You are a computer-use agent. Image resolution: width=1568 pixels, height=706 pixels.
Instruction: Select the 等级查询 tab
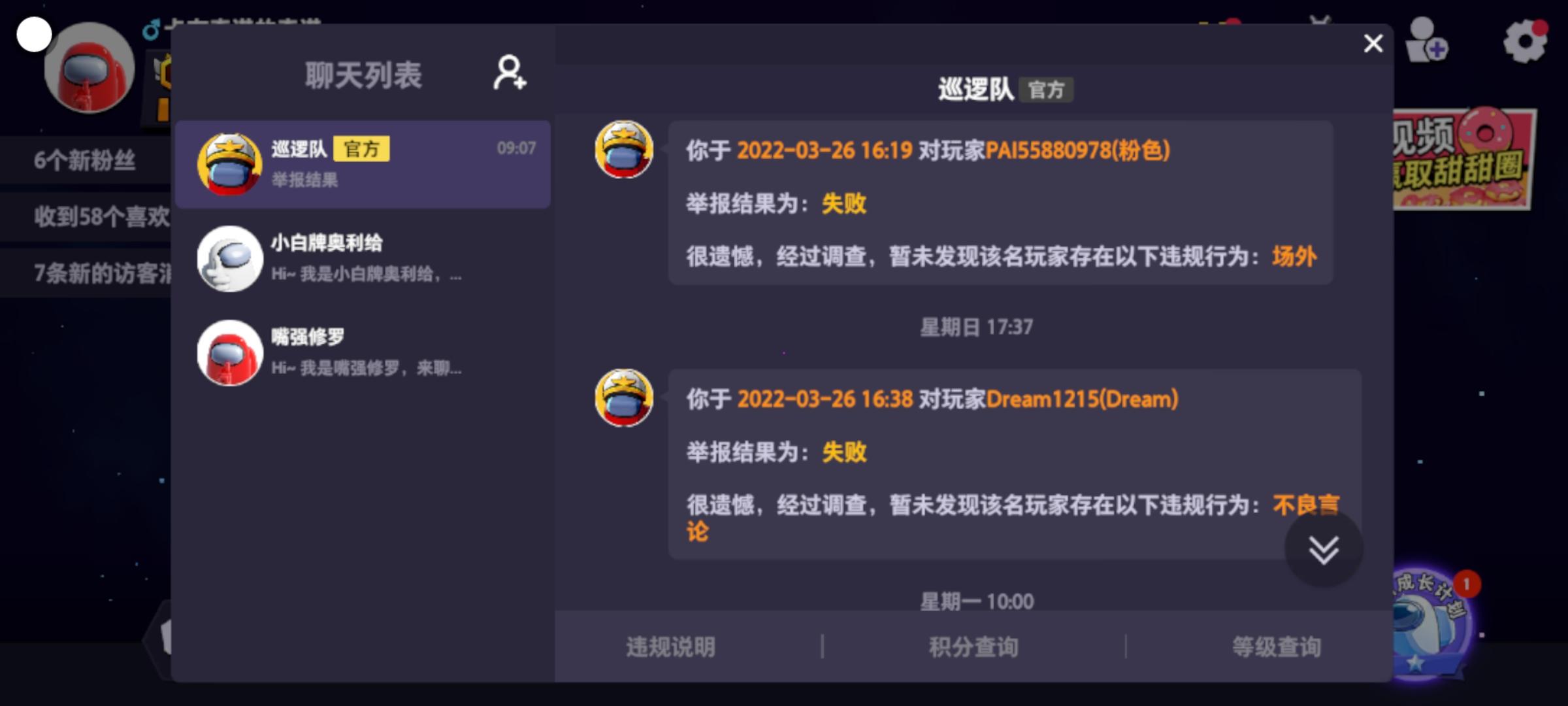click(x=1276, y=647)
